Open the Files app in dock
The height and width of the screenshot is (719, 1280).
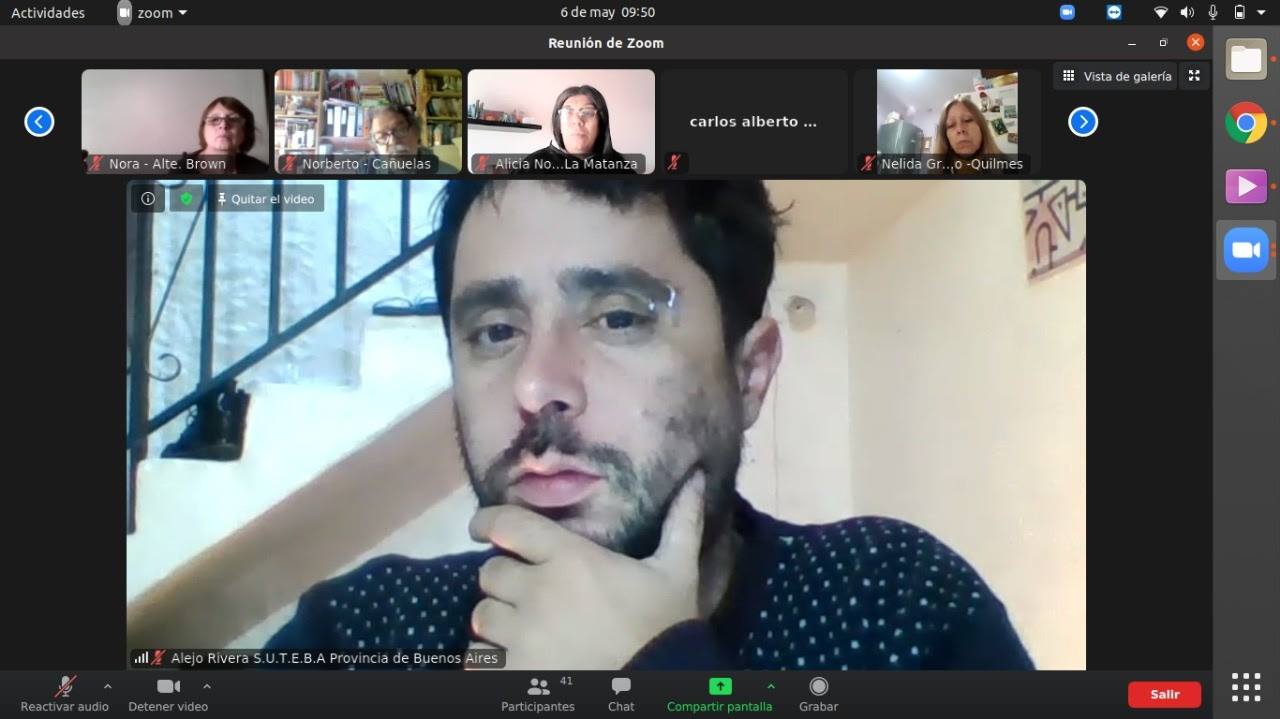1246,60
